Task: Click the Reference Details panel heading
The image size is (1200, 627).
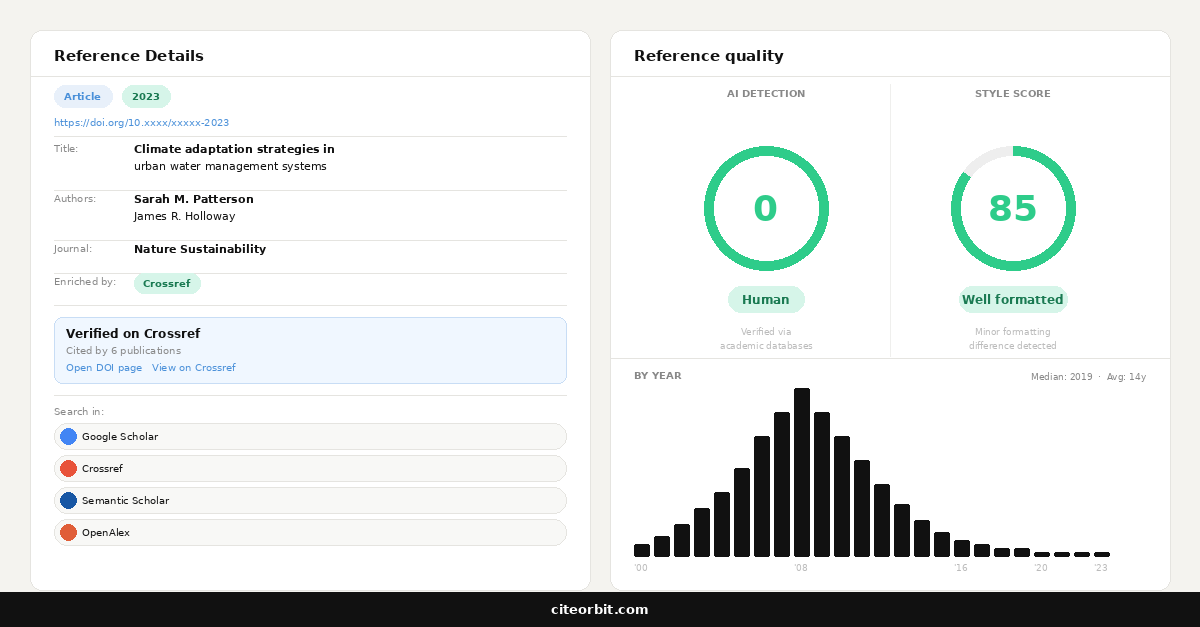Action: [x=129, y=56]
